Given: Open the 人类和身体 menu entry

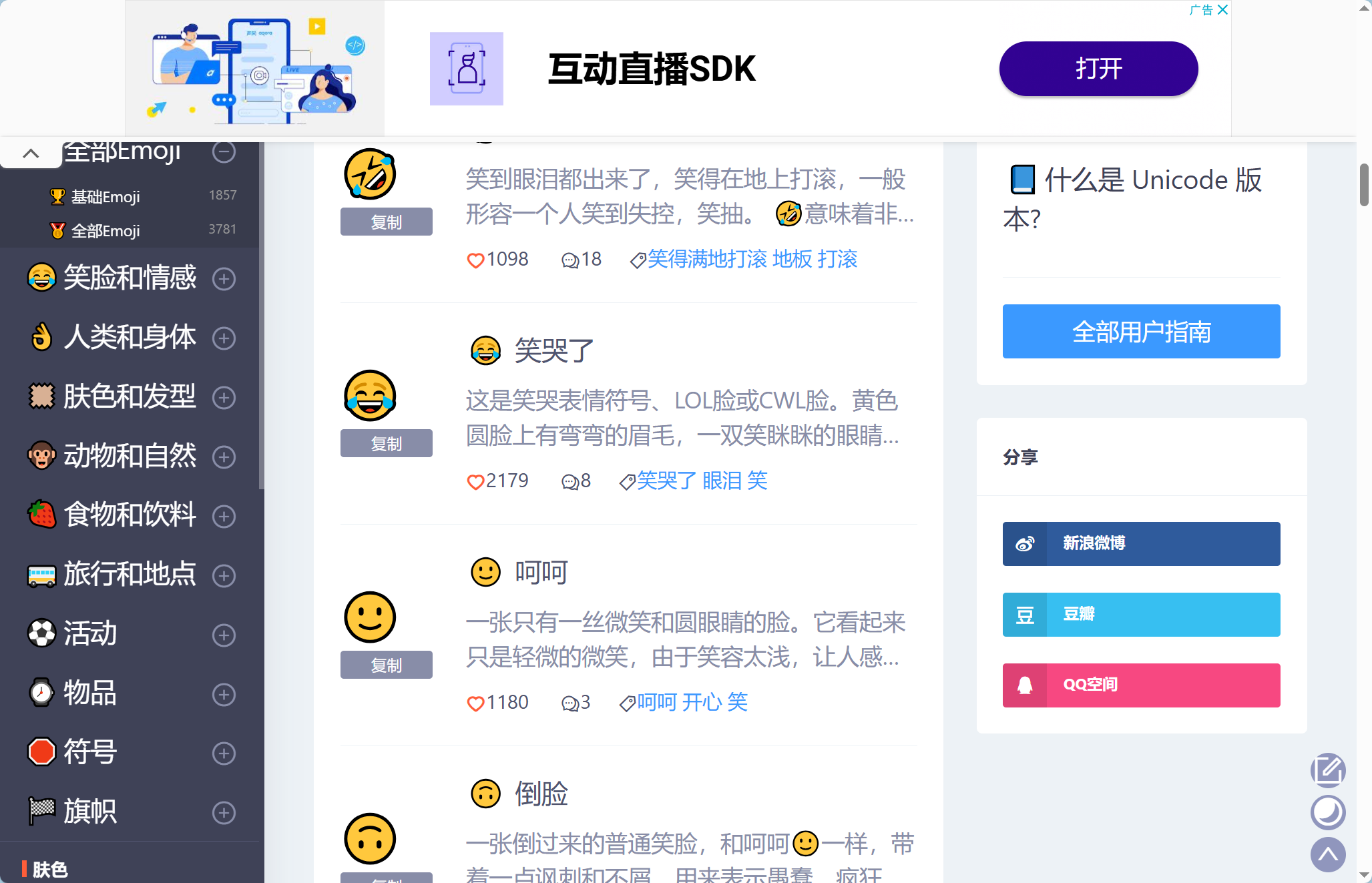Looking at the screenshot, I should point(130,337).
